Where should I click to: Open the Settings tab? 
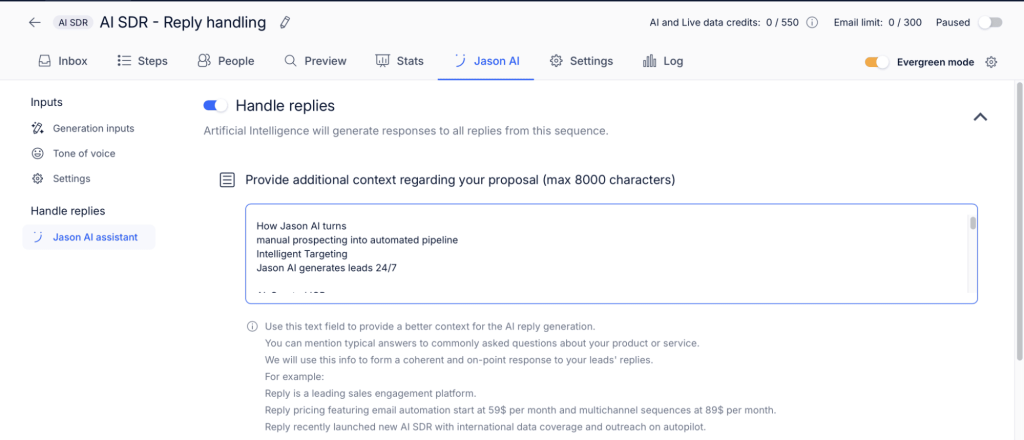pyautogui.click(x=581, y=61)
